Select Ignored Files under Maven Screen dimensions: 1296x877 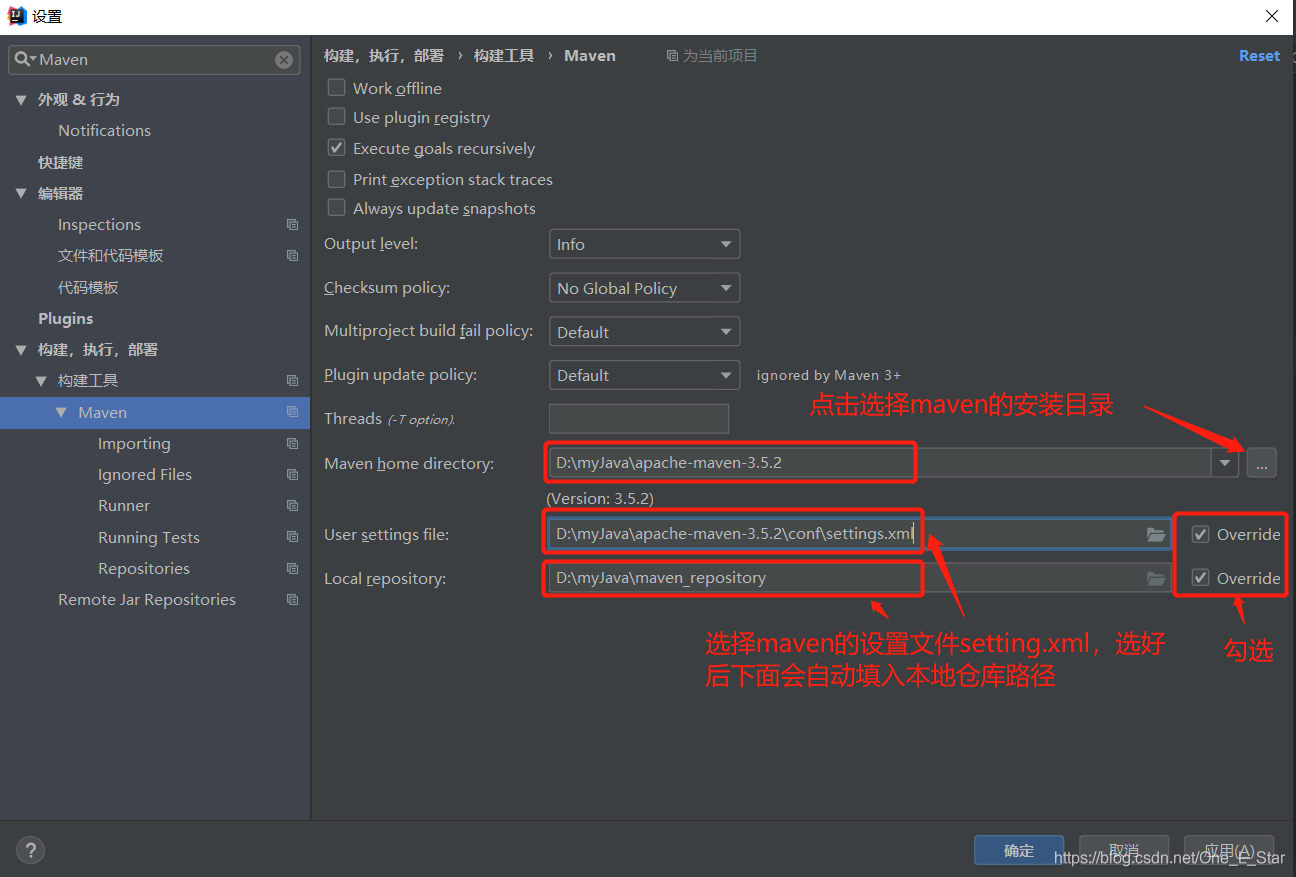click(145, 475)
